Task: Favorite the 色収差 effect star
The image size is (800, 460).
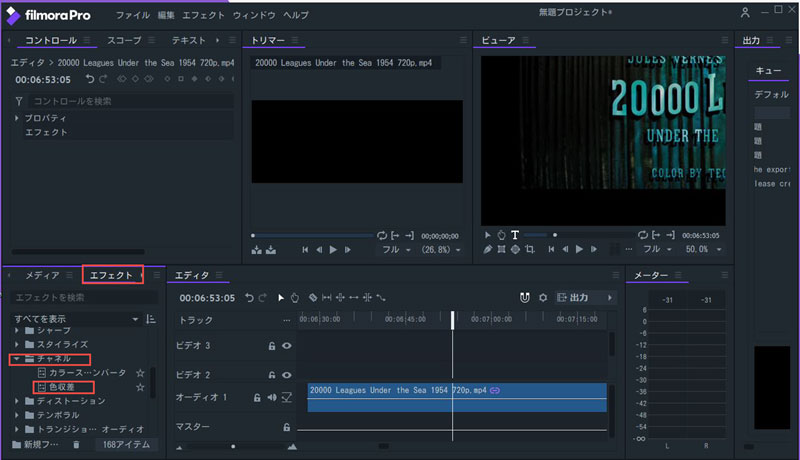Action: pos(140,387)
